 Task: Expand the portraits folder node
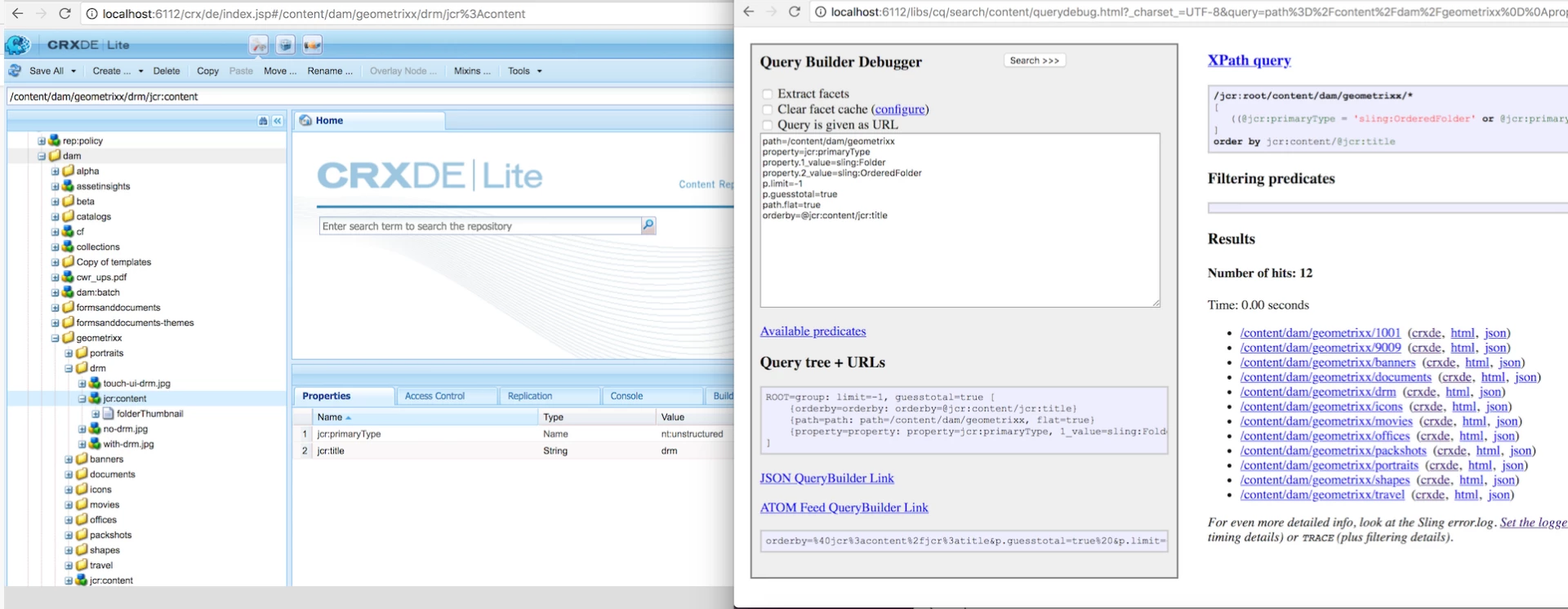coord(69,353)
